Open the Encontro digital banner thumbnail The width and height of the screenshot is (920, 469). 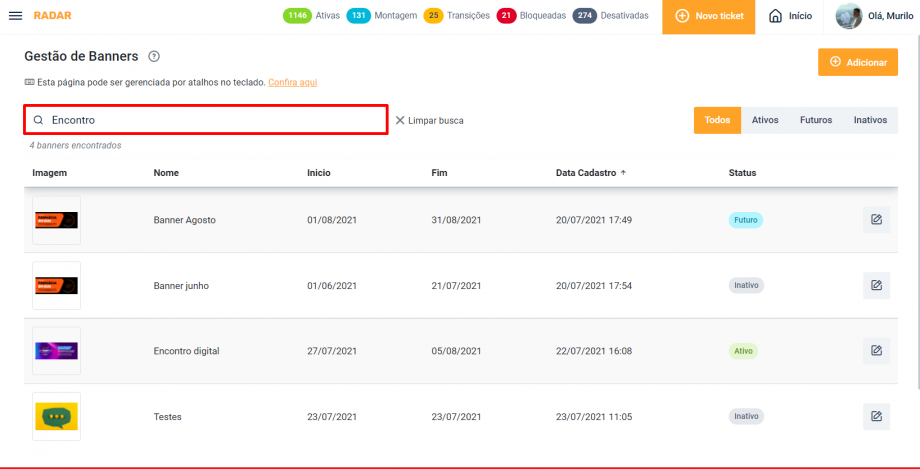pyautogui.click(x=56, y=351)
